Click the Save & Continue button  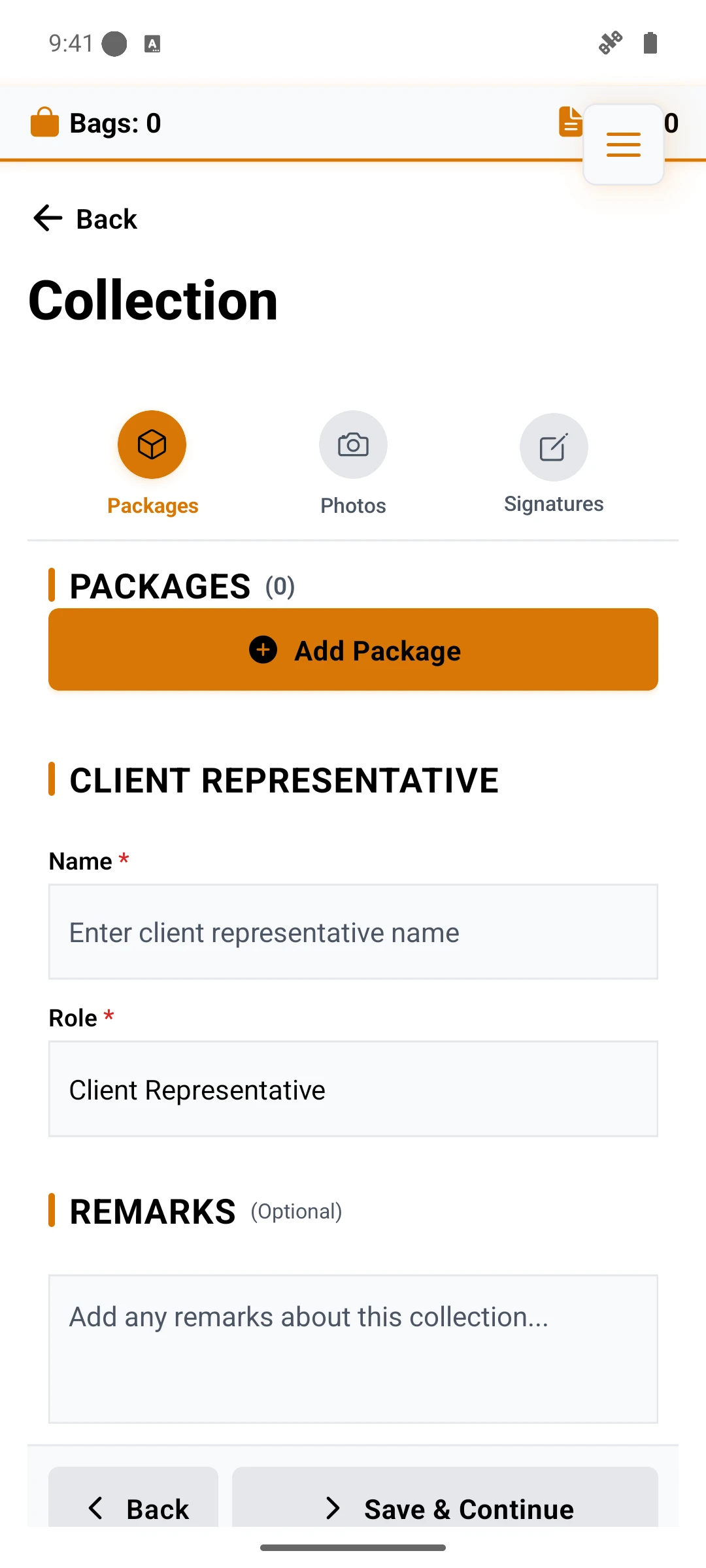[x=445, y=1497]
